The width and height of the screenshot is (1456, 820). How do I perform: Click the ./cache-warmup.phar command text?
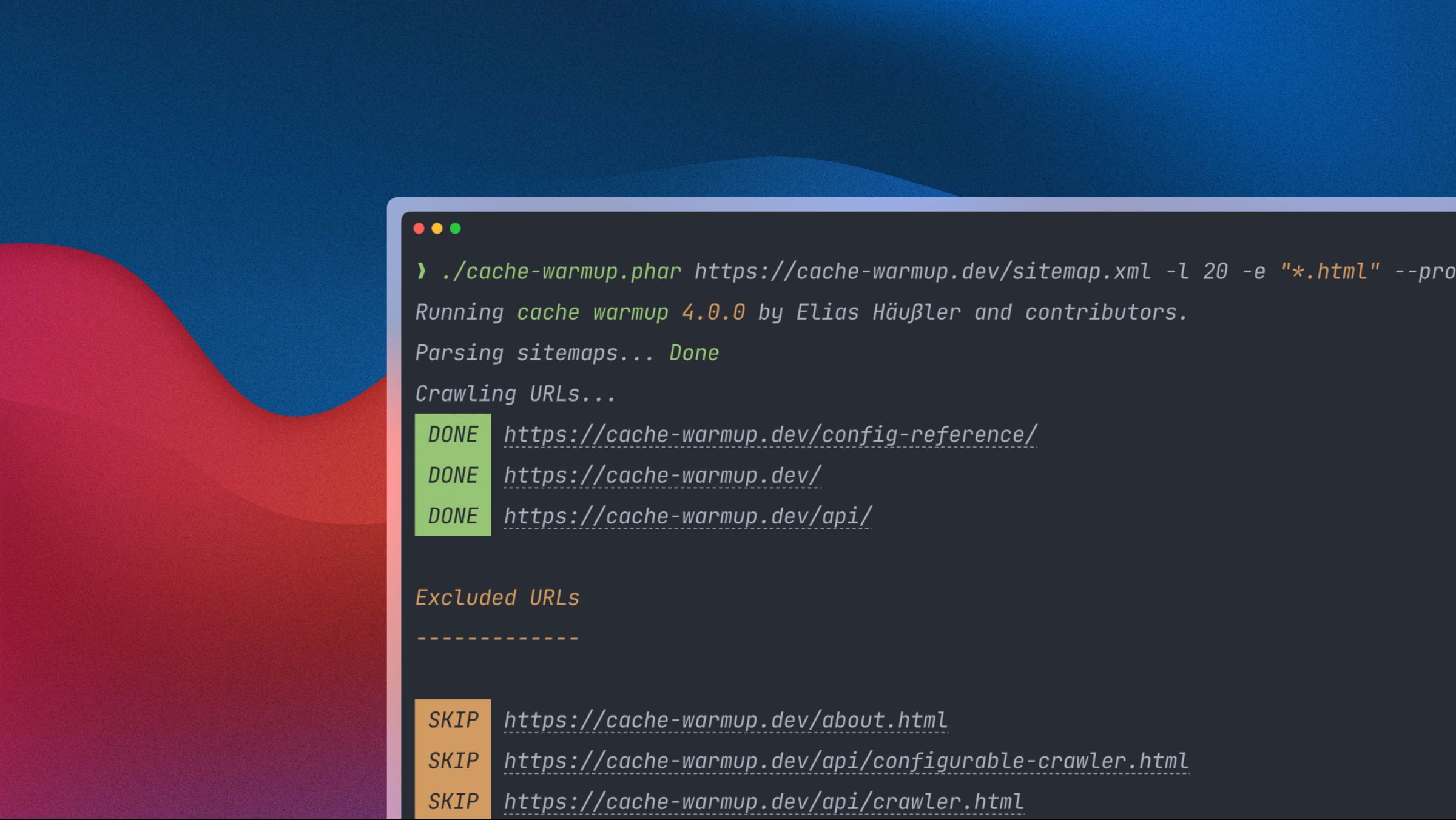point(561,271)
